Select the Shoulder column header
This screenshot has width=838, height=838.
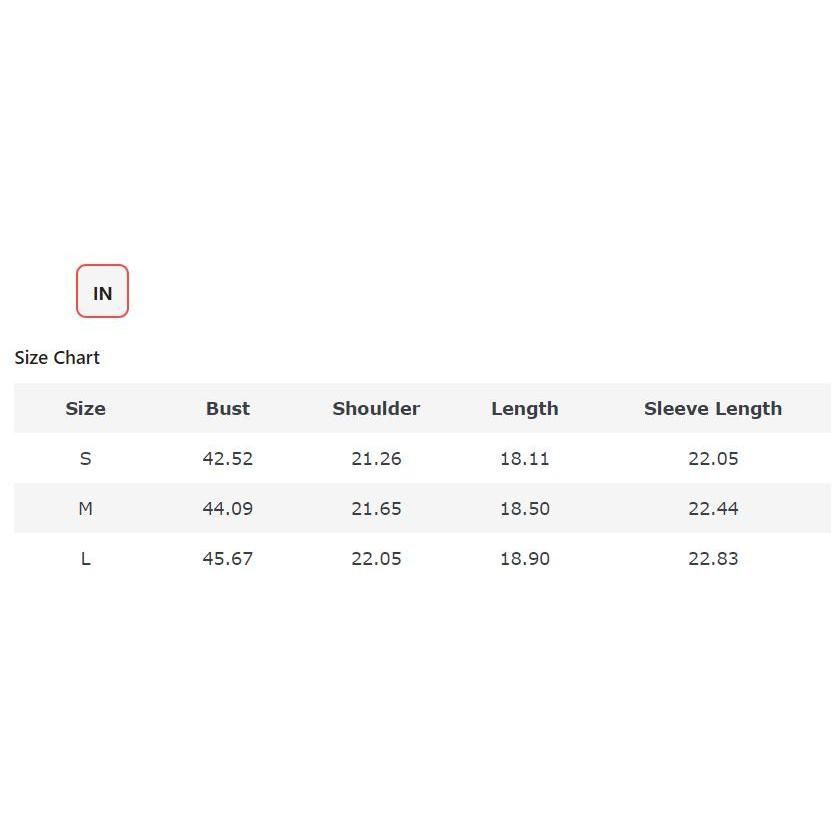point(376,409)
